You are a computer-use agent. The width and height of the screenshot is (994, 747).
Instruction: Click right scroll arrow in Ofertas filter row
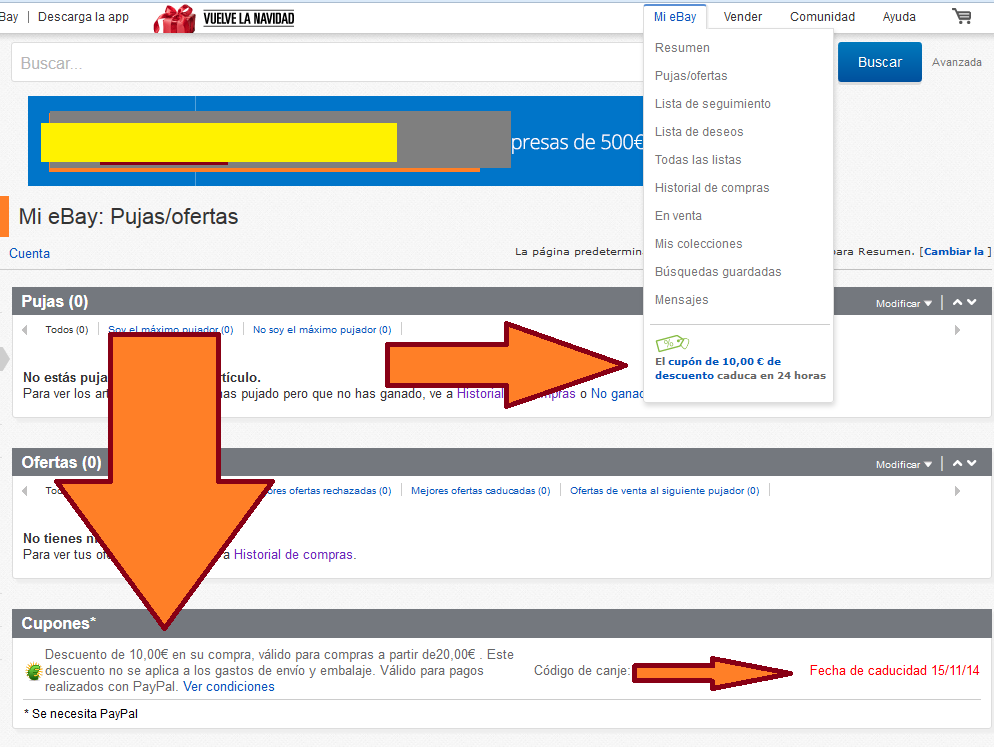click(957, 491)
